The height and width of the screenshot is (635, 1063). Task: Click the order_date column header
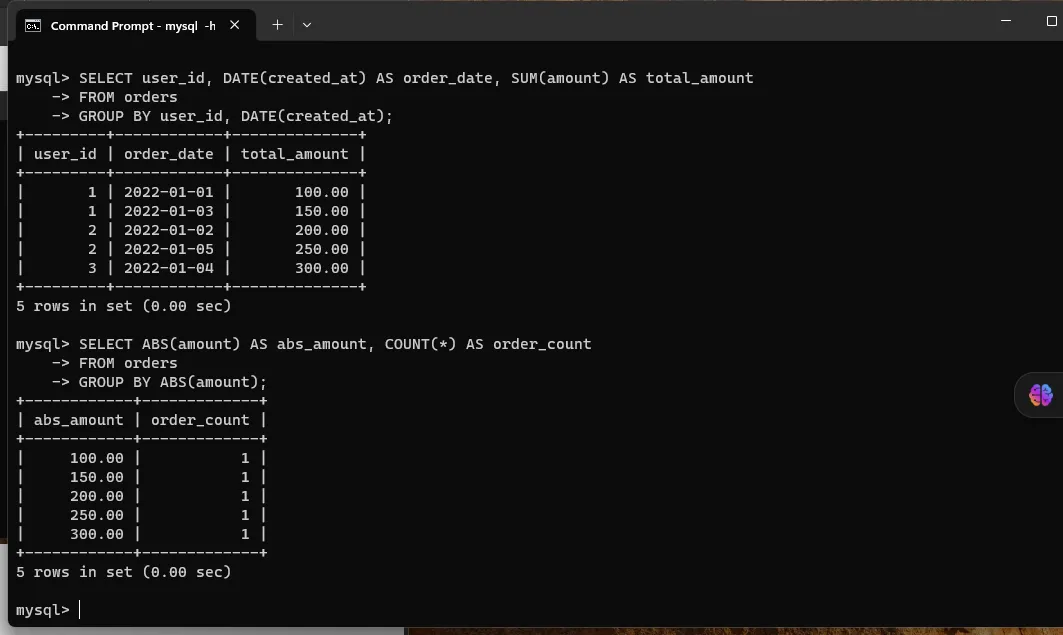[x=168, y=154]
